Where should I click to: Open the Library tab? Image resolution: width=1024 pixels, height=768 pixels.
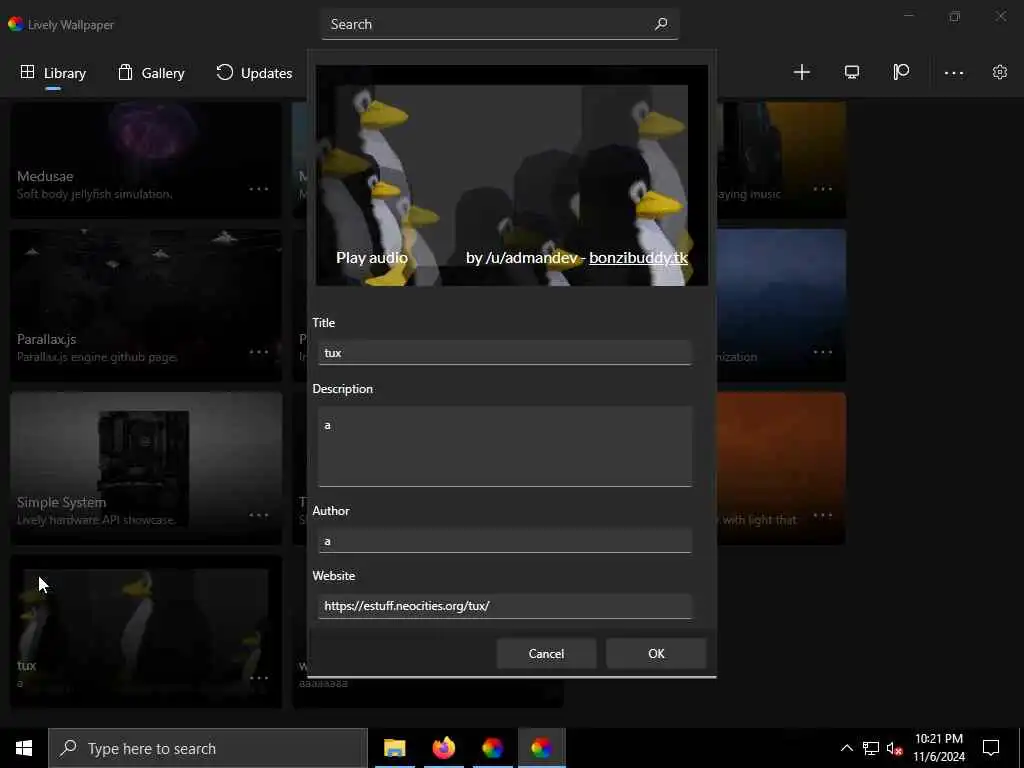pos(54,73)
